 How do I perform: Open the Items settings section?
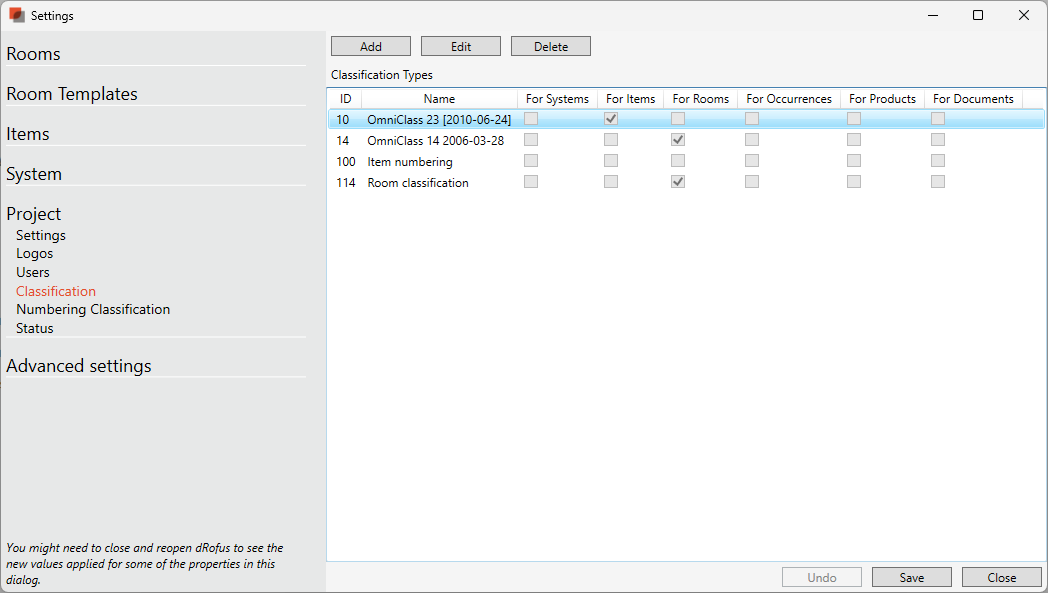(28, 134)
